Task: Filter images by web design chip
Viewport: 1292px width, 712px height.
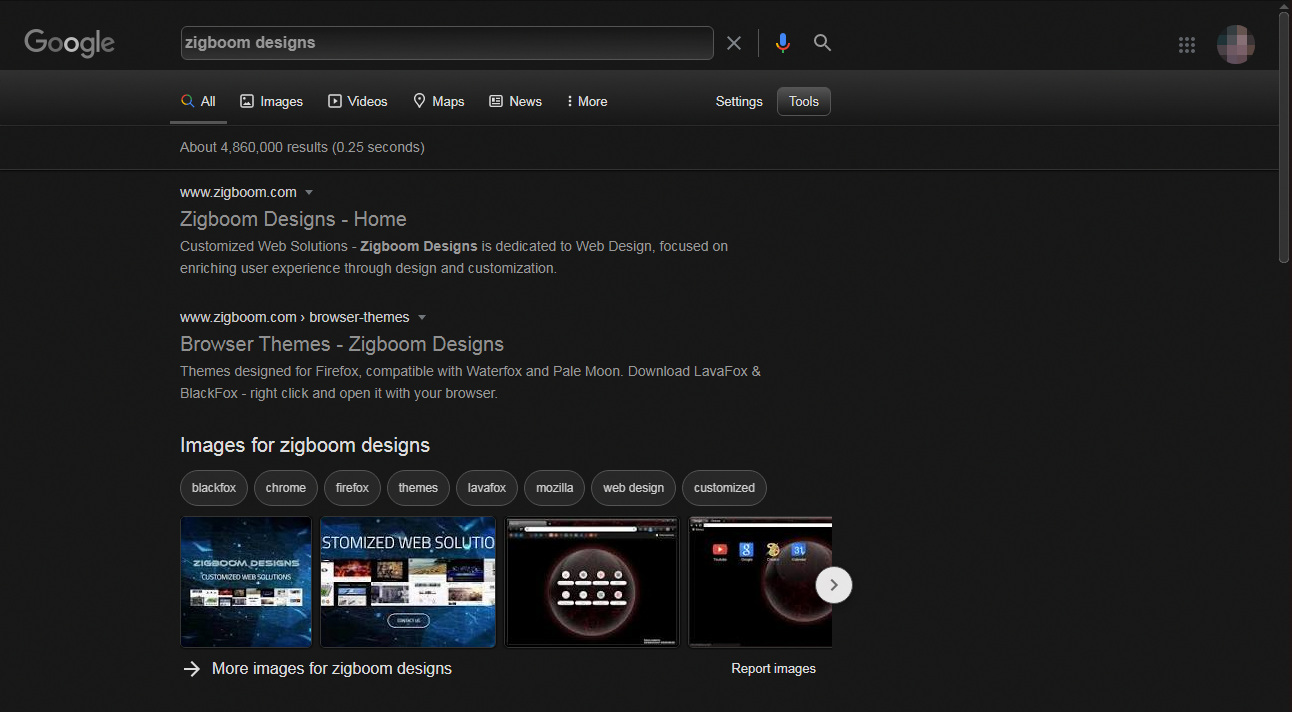Action: tap(634, 488)
